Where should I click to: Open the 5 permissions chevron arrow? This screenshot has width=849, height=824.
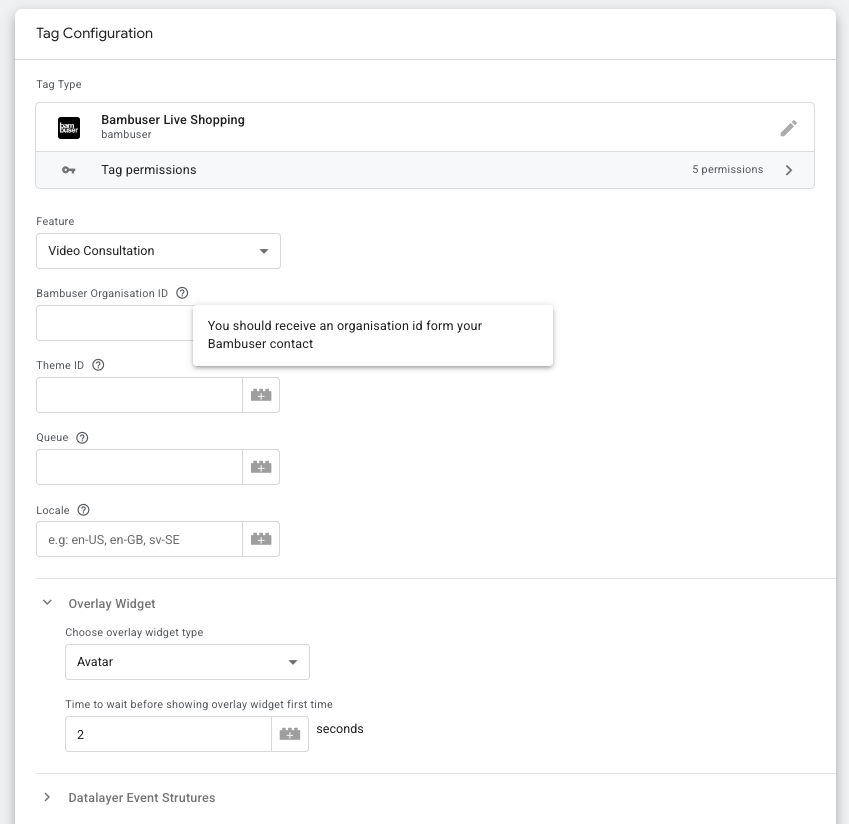coord(789,170)
